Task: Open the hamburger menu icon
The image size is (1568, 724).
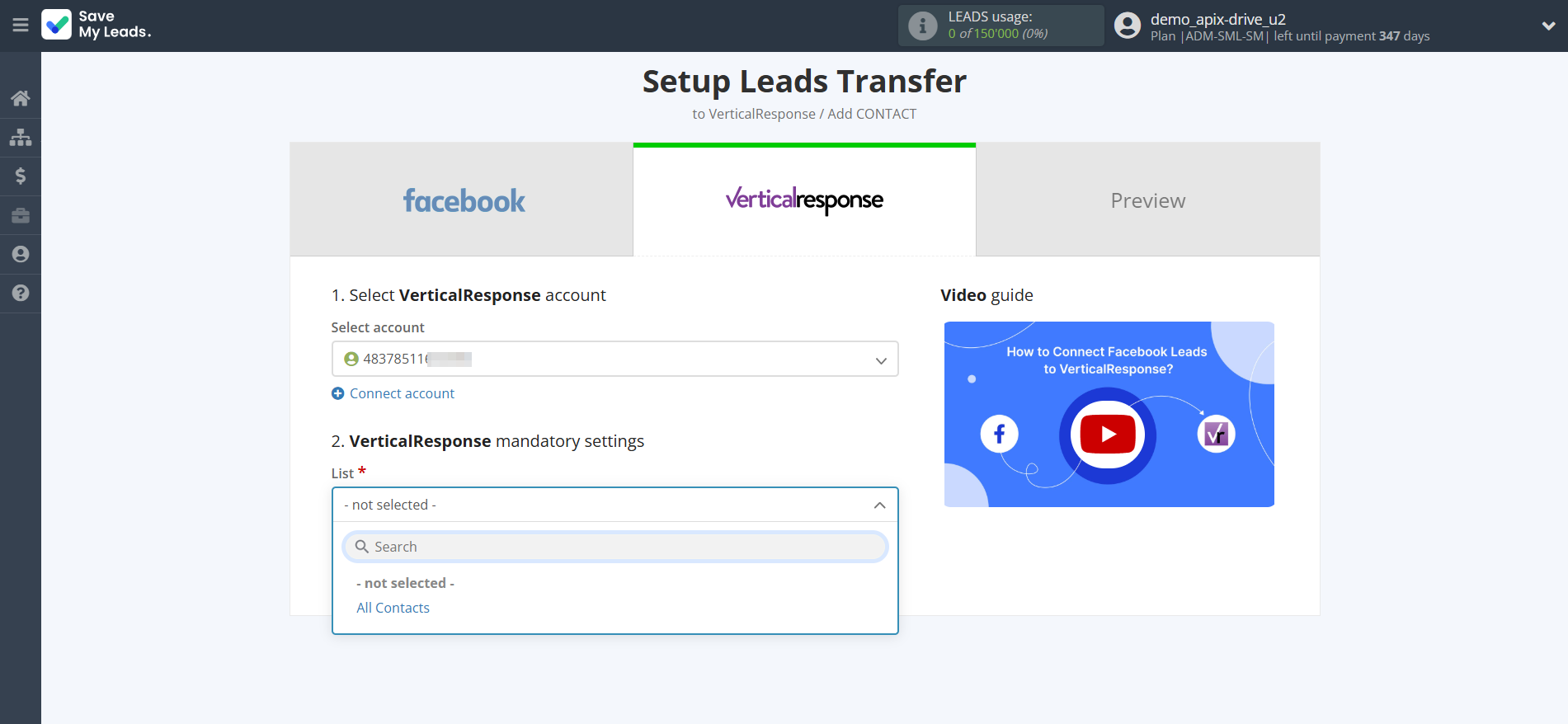Action: click(x=21, y=26)
